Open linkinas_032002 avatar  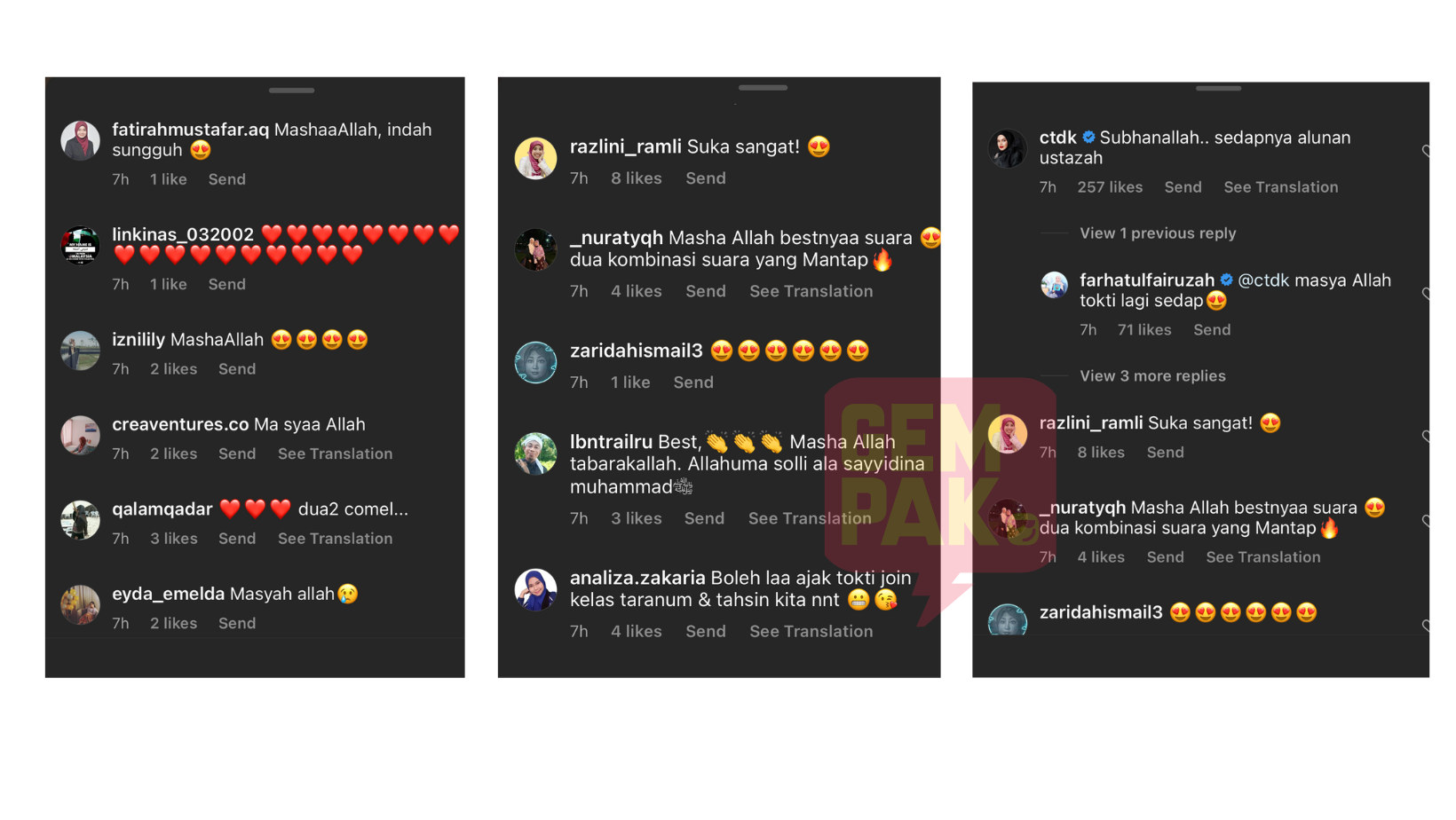(x=80, y=245)
